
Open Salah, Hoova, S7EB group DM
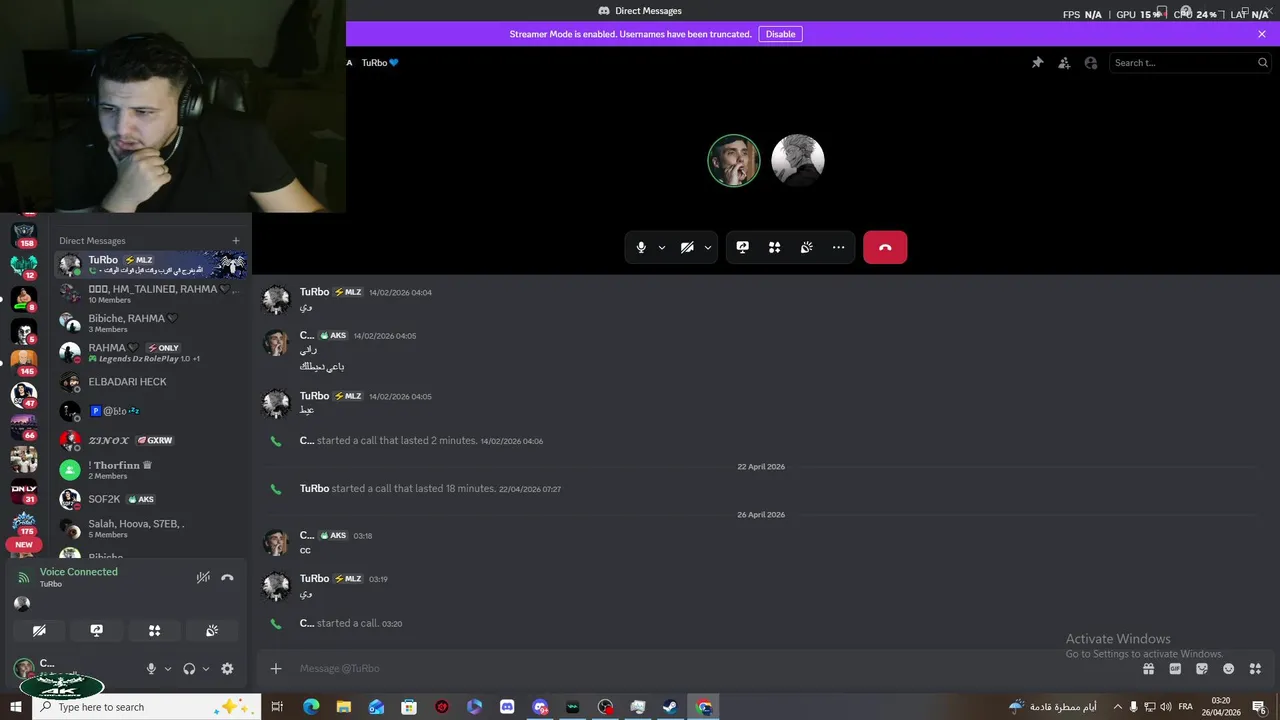(x=151, y=528)
